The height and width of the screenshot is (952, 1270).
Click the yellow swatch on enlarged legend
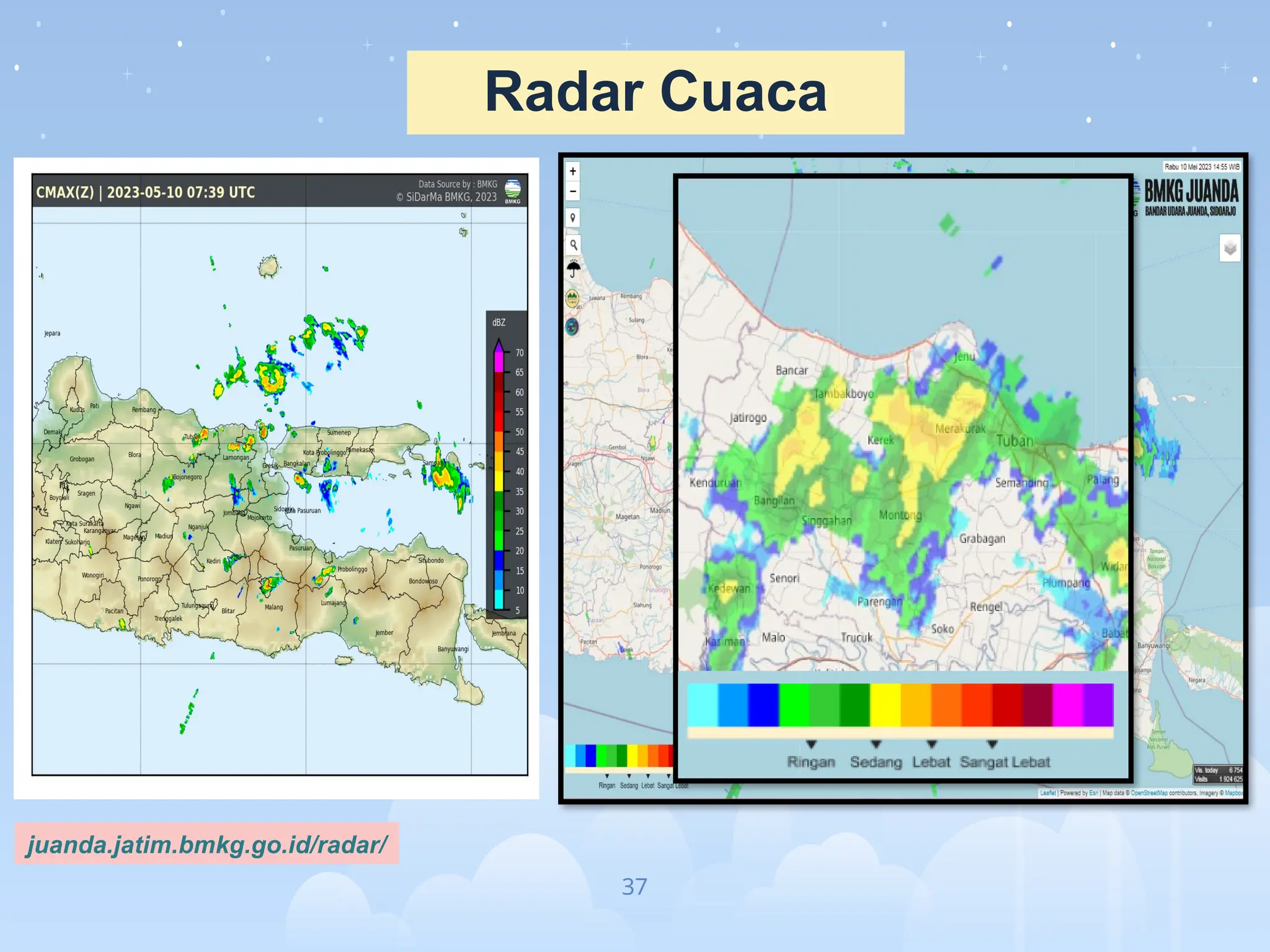tap(885, 705)
